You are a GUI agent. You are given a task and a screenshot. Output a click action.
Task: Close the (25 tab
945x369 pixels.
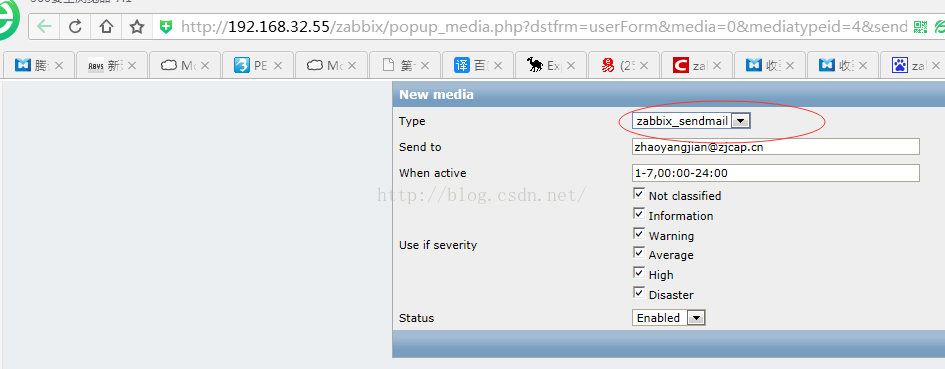pyautogui.click(x=643, y=66)
